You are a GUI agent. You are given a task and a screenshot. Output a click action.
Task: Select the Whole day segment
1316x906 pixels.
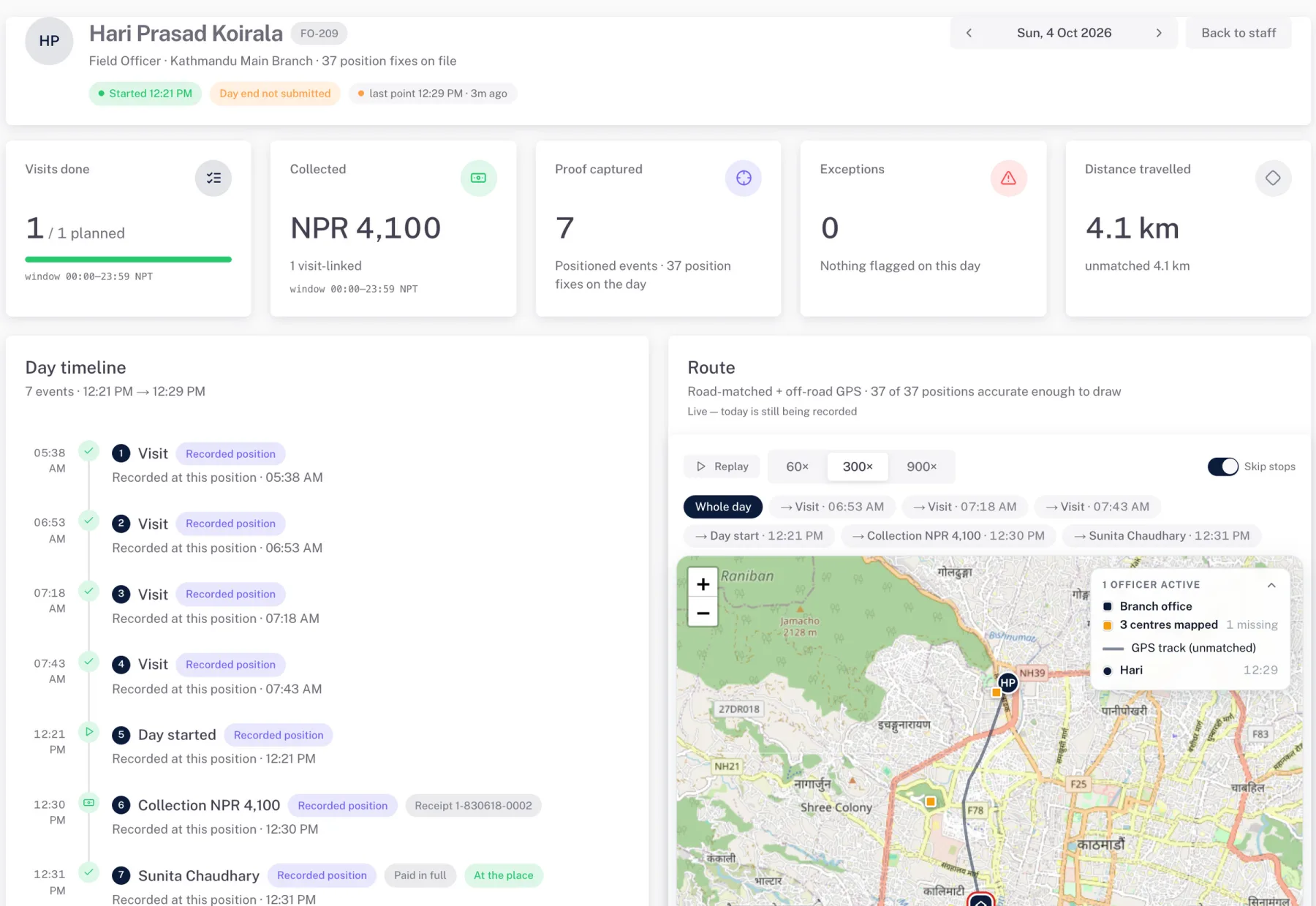tap(723, 507)
